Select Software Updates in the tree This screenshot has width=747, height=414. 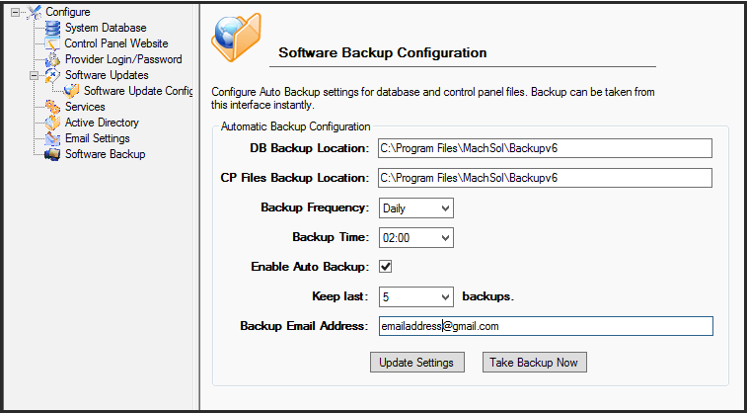point(106,75)
